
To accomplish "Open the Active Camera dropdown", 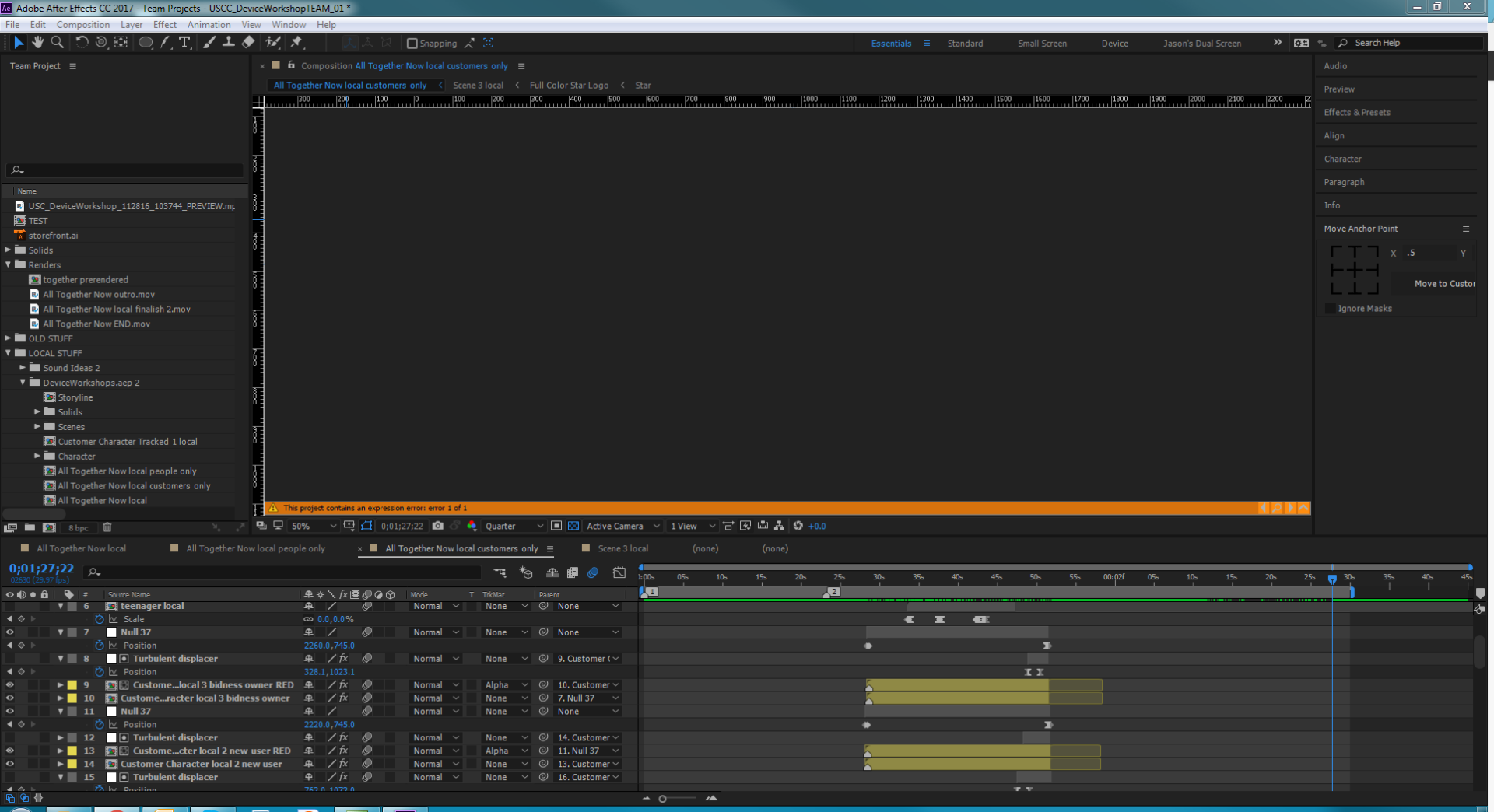I will click(x=622, y=527).
